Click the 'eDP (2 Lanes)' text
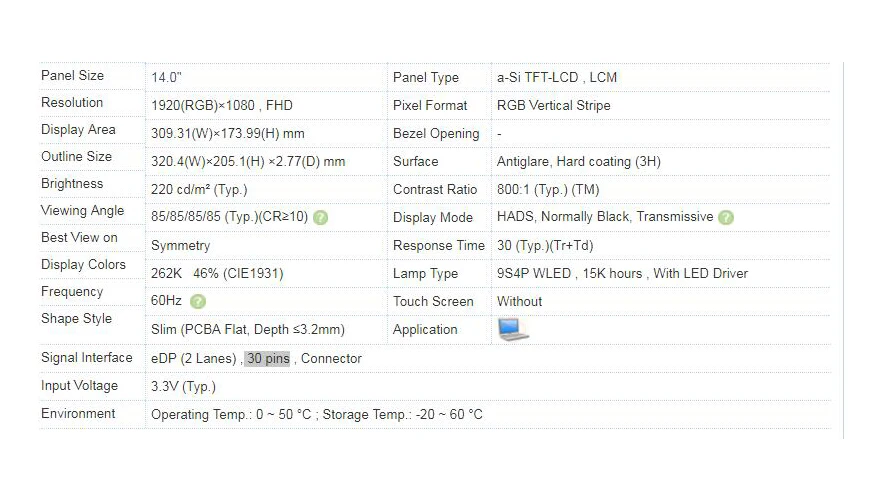872x491 pixels. point(194,359)
